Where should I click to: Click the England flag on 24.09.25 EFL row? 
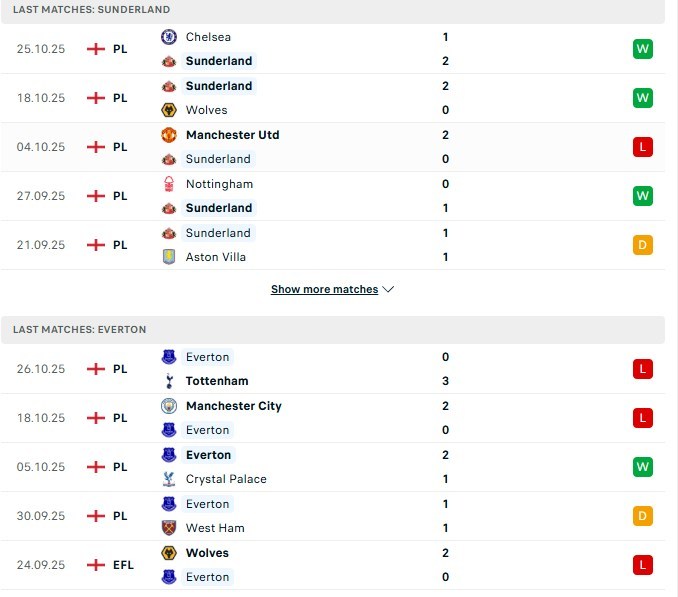(x=96, y=565)
